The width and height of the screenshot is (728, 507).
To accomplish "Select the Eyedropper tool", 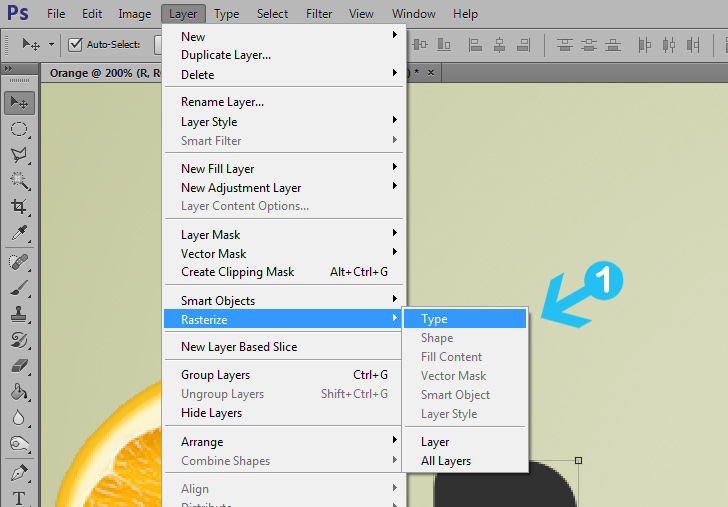I will click(19, 233).
